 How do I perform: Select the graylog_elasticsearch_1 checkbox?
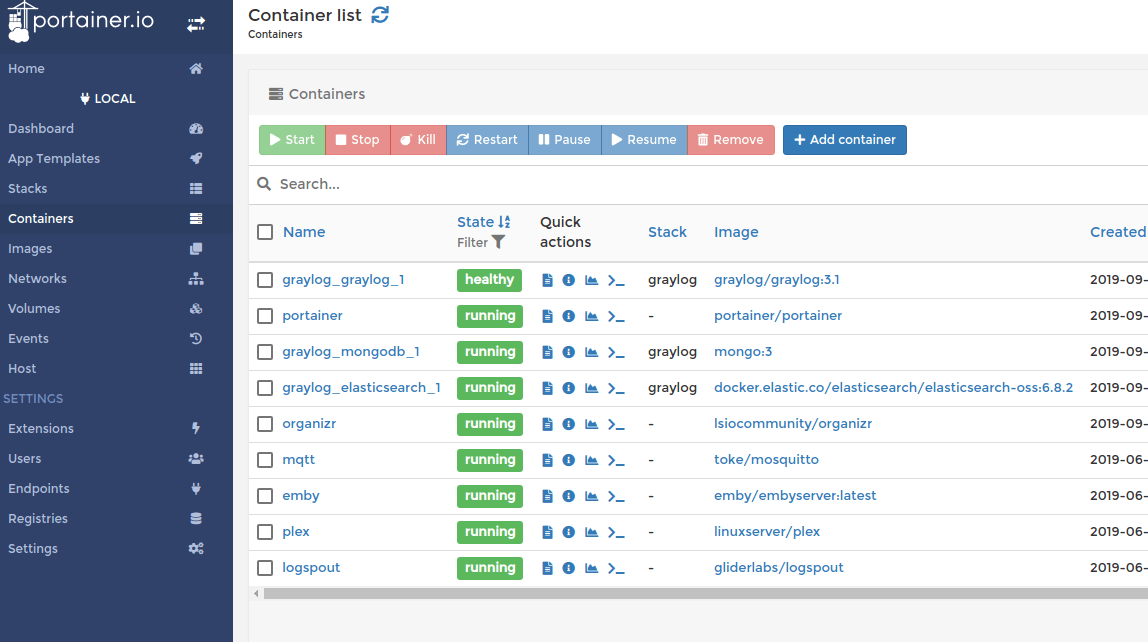click(265, 388)
